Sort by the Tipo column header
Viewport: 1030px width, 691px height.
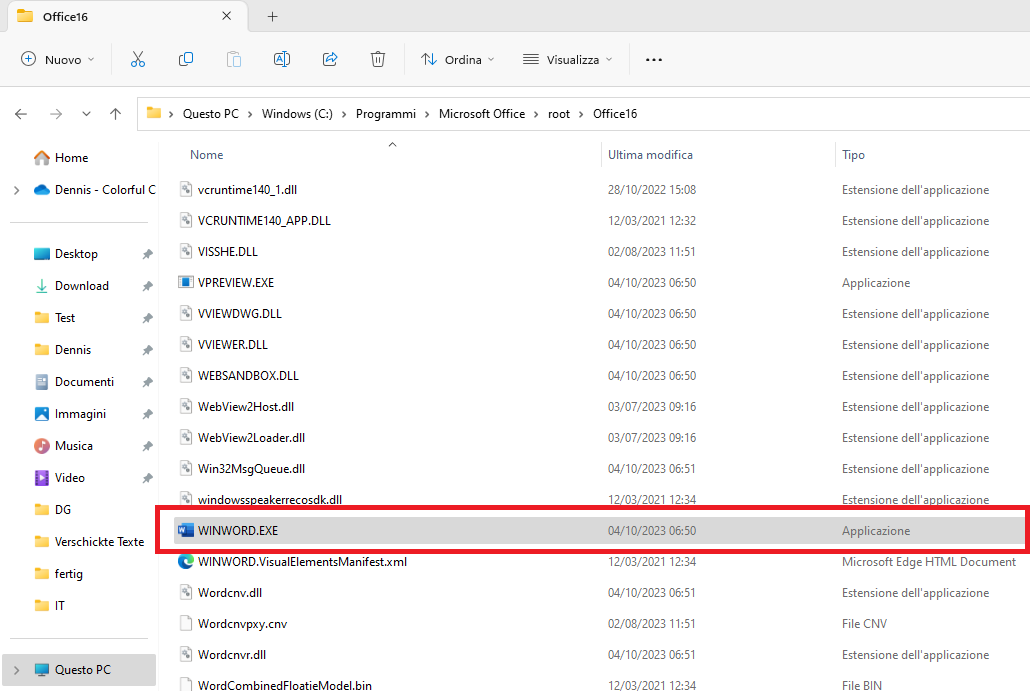853,155
